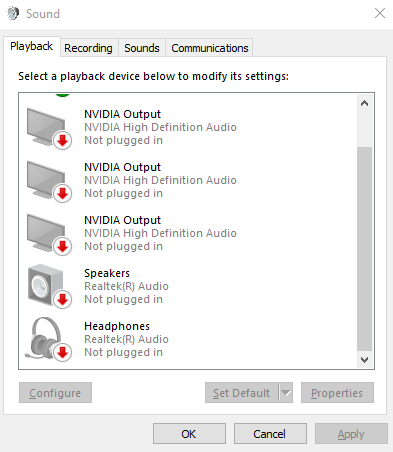
Task: Switch to the Playback tab
Action: click(32, 46)
